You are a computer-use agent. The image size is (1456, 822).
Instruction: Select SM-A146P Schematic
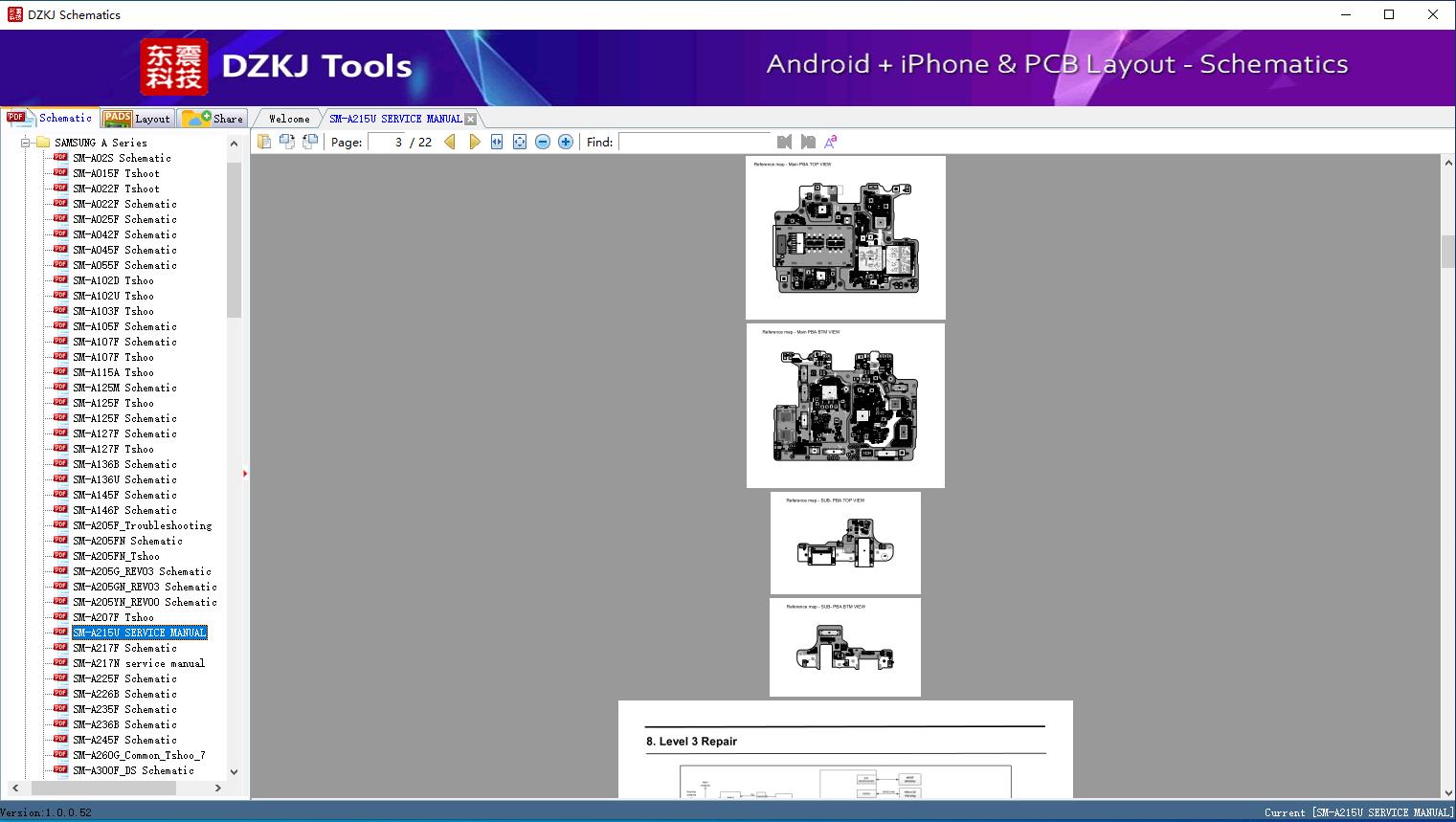124,510
